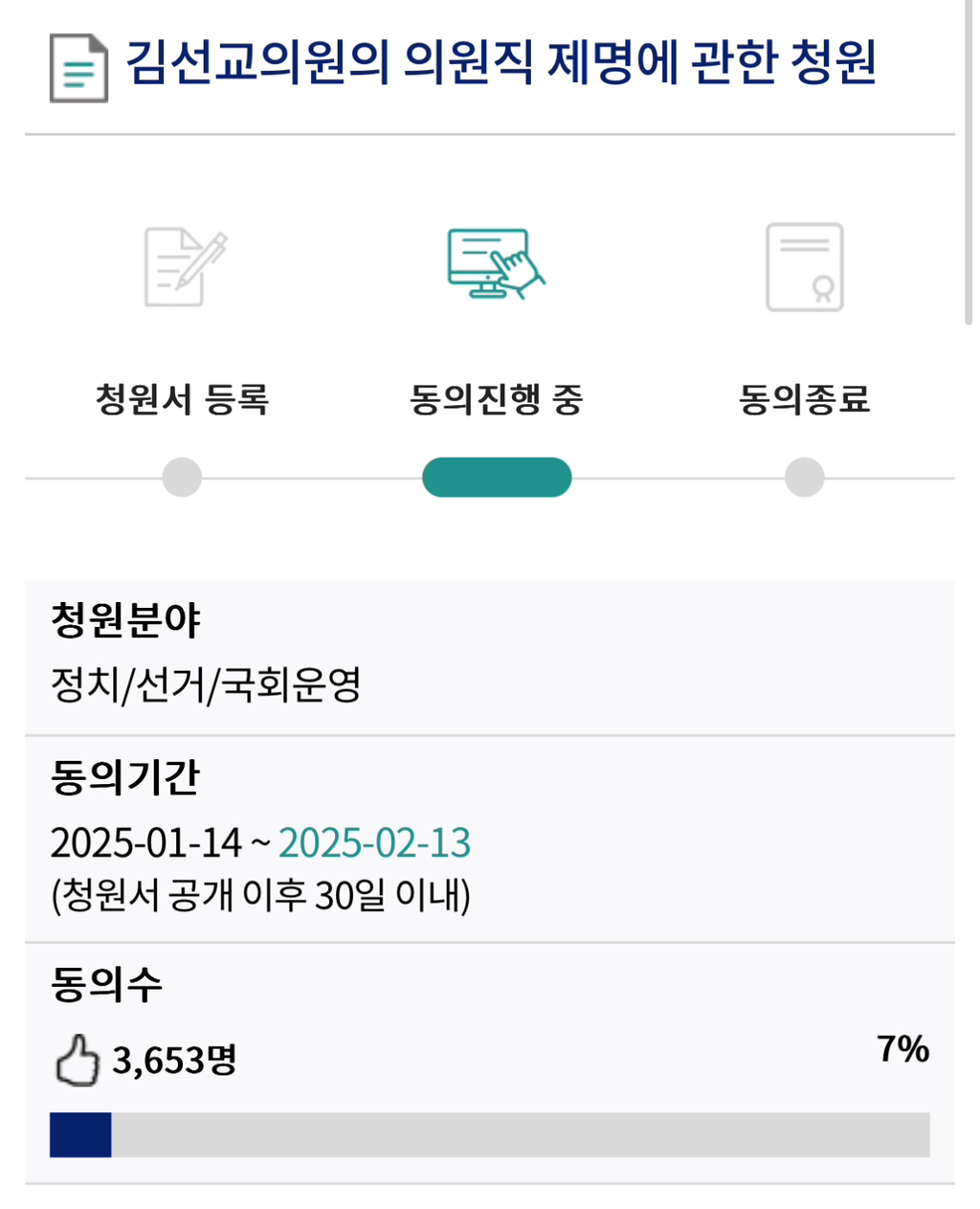Click the petition title heading text
The height and width of the screenshot is (1209, 980).
point(501,63)
